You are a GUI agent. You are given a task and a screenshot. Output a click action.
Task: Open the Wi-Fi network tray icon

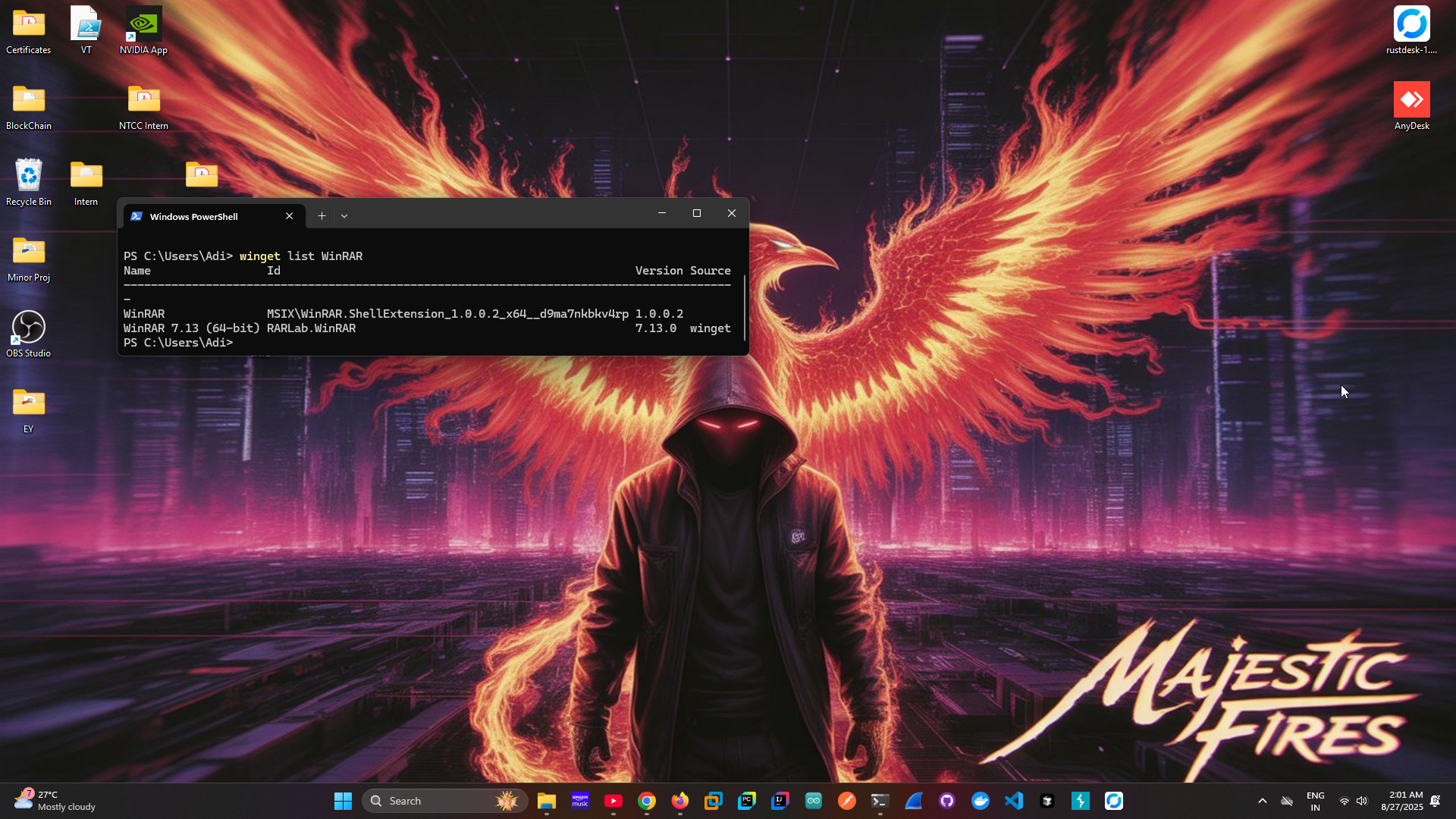tap(1345, 801)
